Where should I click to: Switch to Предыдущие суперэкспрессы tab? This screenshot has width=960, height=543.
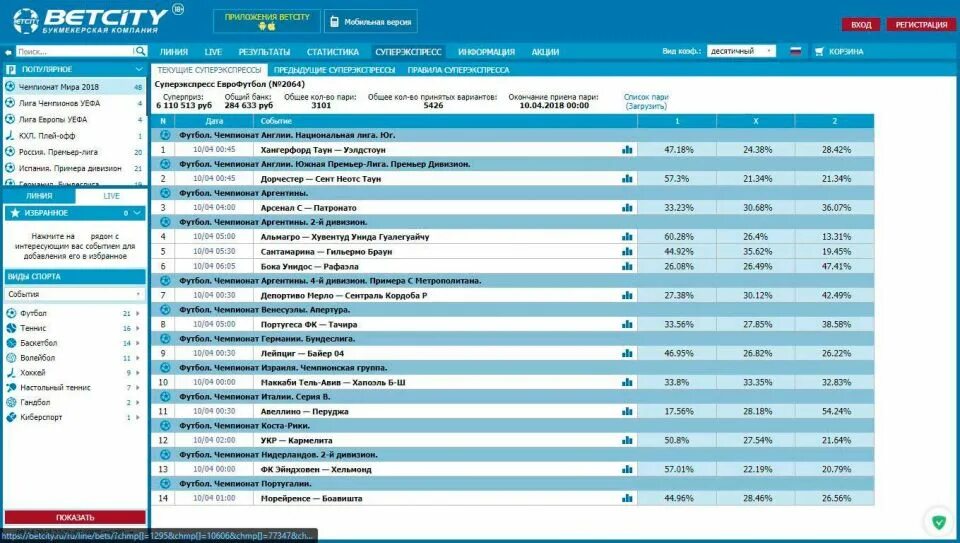(334, 70)
